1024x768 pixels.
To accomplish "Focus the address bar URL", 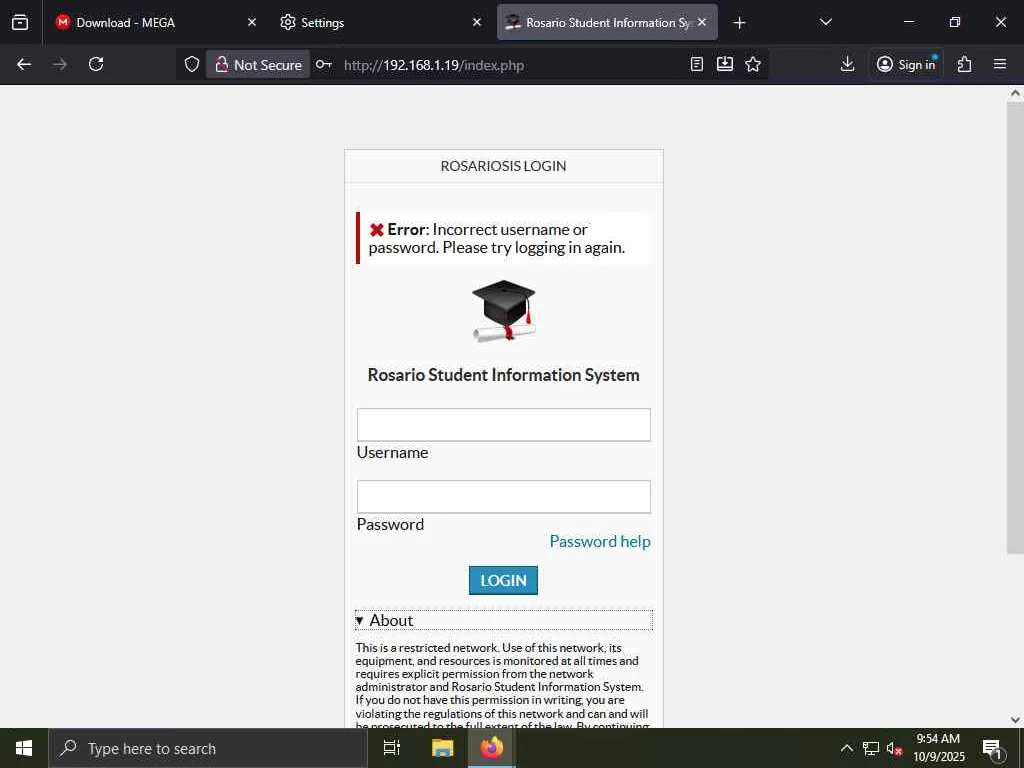I will tap(434, 65).
